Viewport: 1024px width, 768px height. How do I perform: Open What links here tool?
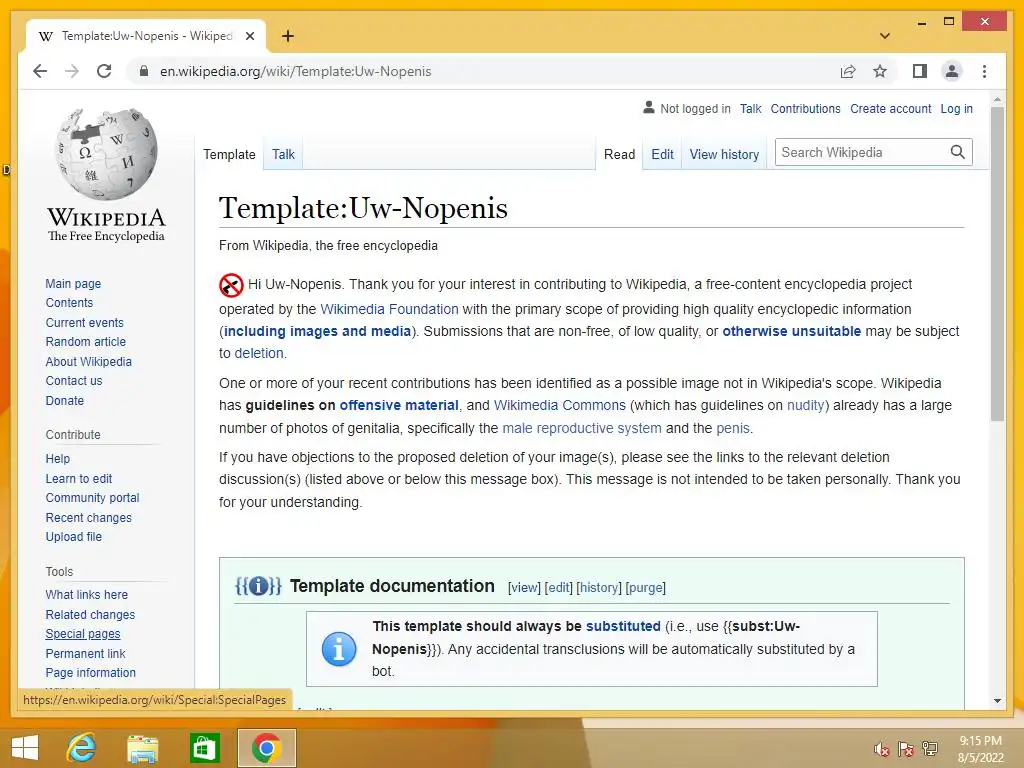pyautogui.click(x=86, y=594)
